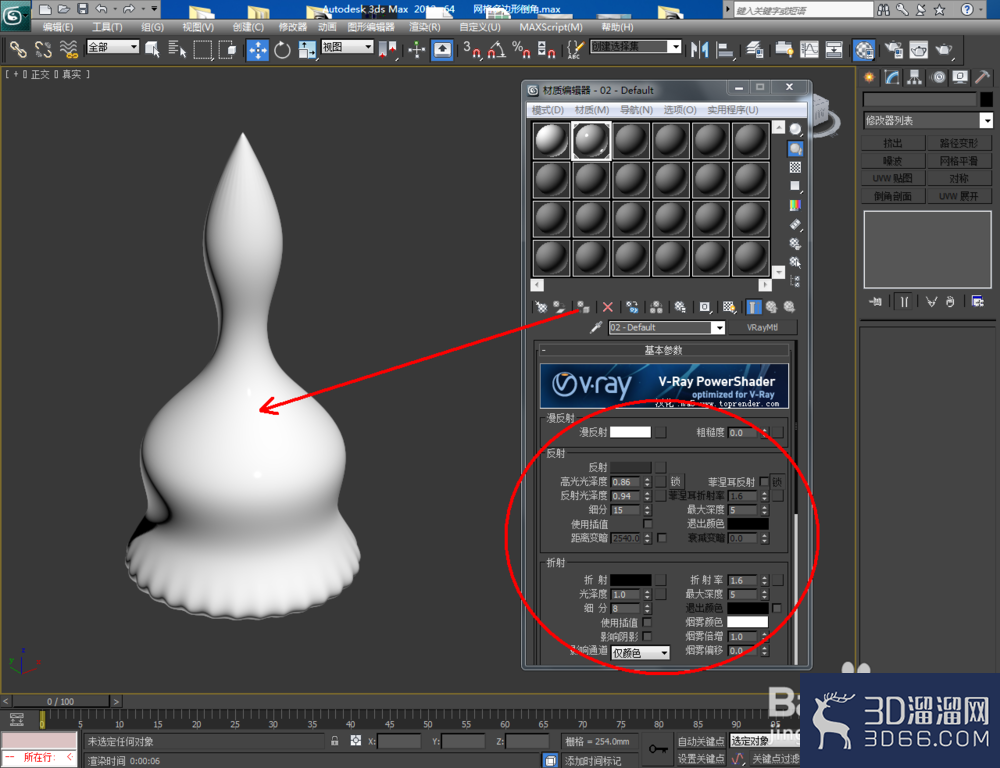Activate the Select Object tool

(x=152, y=49)
